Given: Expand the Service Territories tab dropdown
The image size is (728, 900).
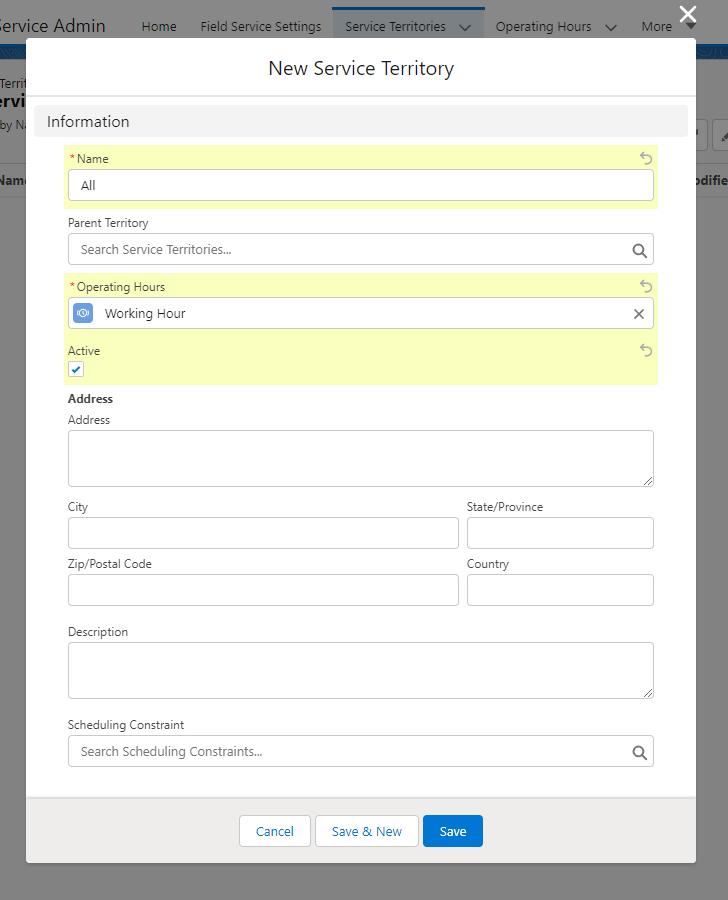Looking at the screenshot, I should click(465, 27).
